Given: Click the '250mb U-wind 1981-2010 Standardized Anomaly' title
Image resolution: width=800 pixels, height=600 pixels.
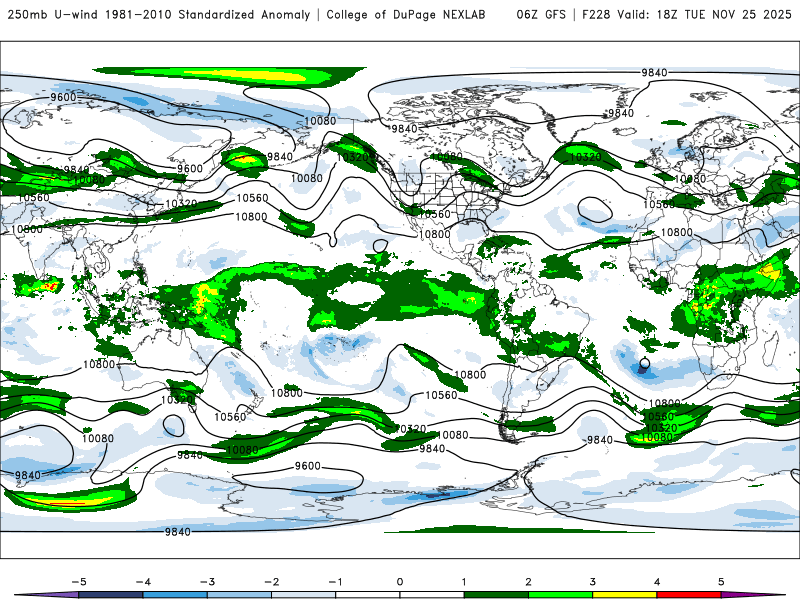Looking at the screenshot, I should (159, 15).
